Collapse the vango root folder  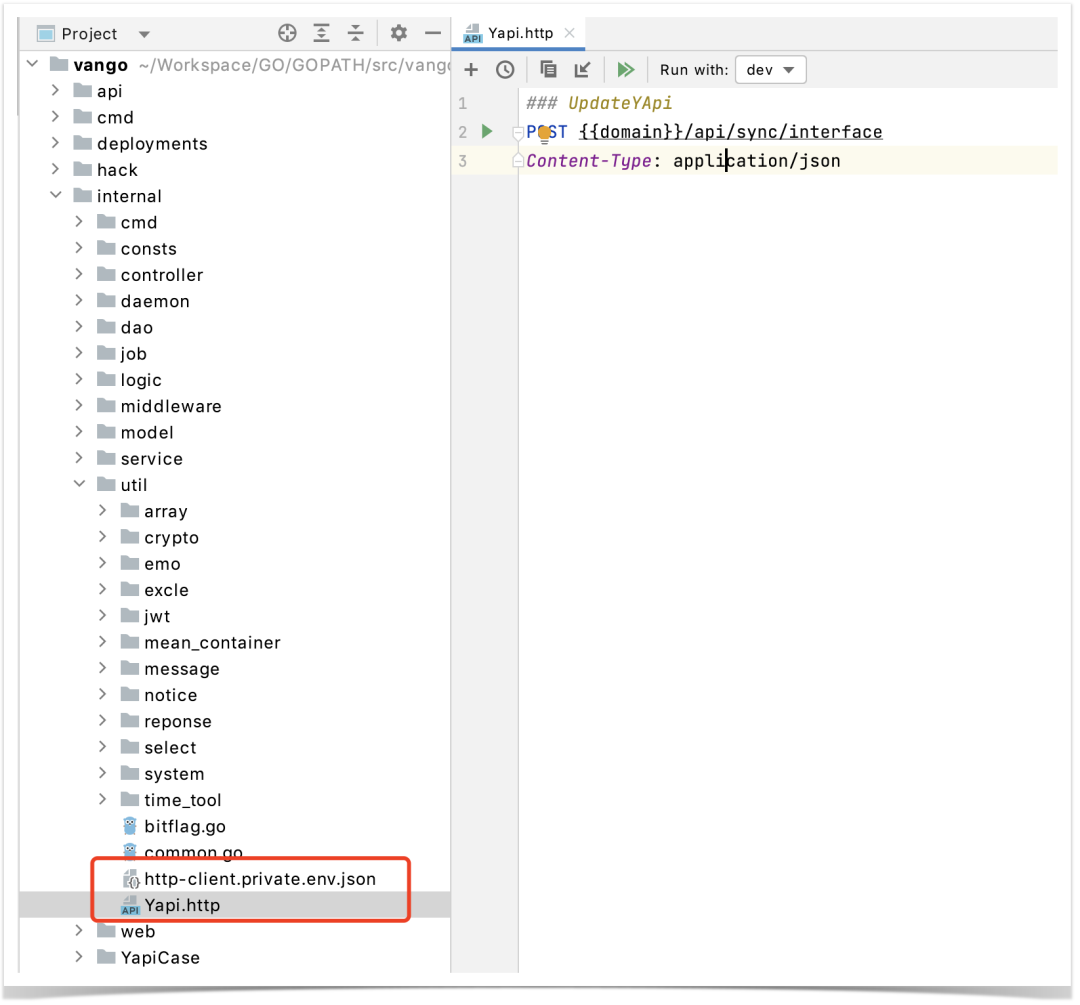pyautogui.click(x=32, y=64)
